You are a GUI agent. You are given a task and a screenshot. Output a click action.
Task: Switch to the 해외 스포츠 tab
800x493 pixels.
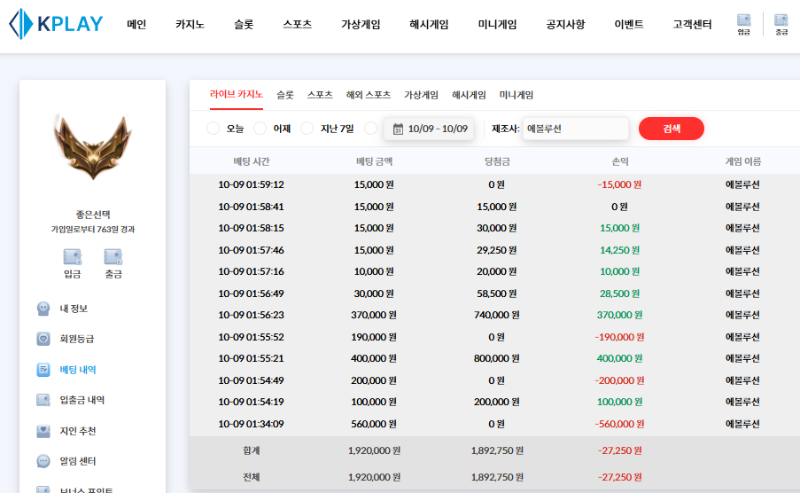[x=368, y=95]
